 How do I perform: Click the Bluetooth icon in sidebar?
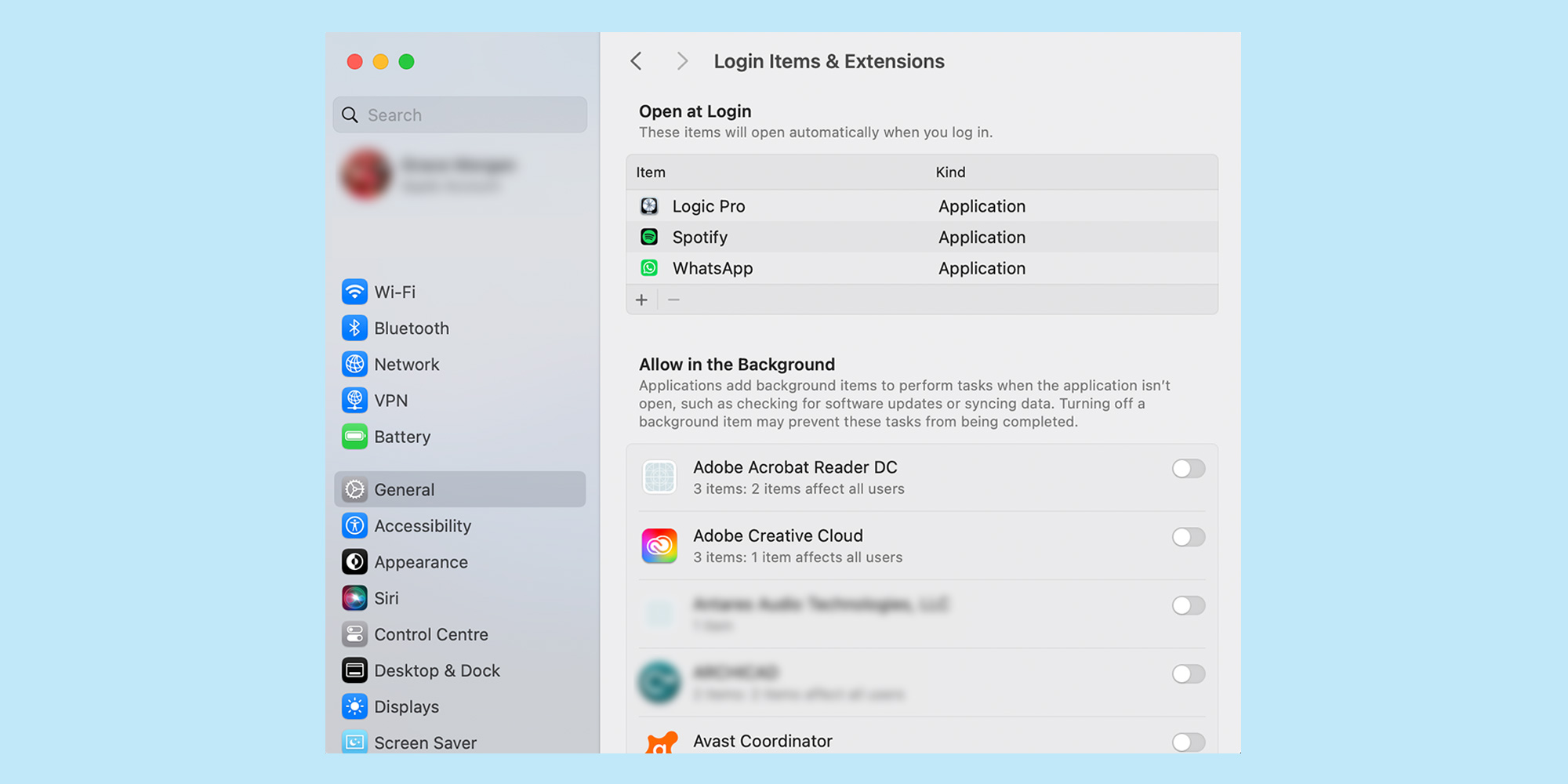point(354,328)
